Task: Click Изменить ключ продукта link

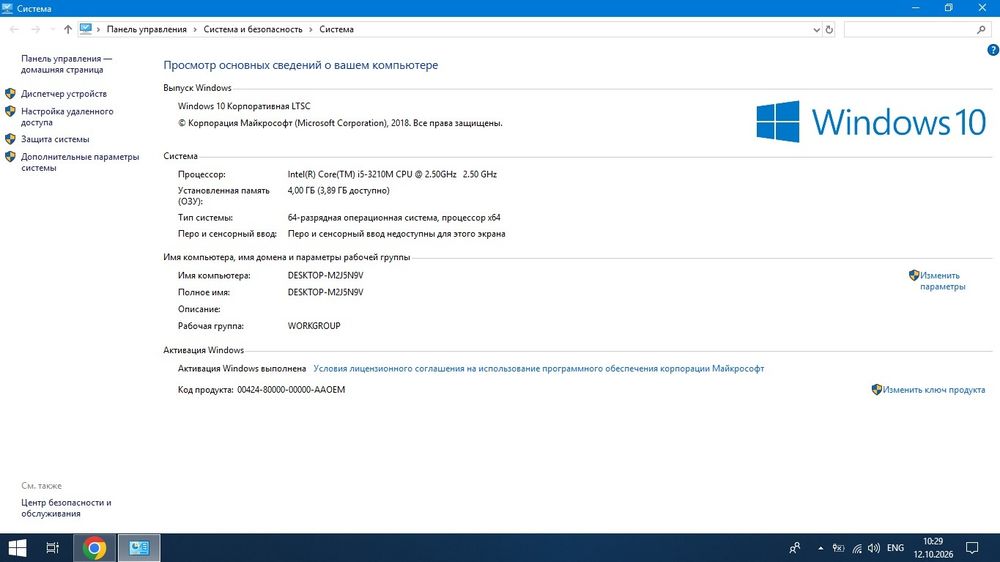Action: pos(934,390)
